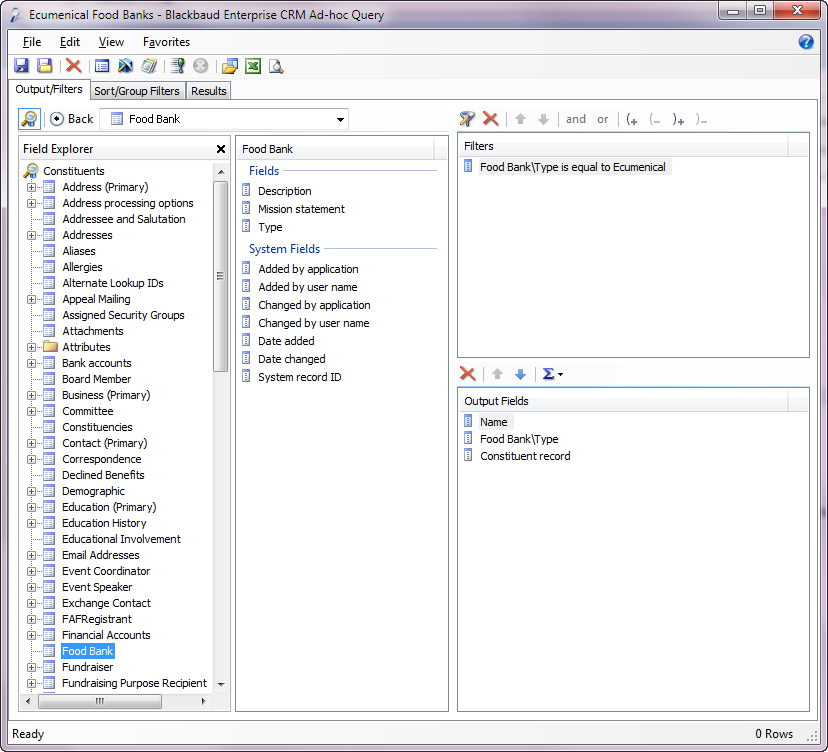The height and width of the screenshot is (752, 828).
Task: Select the Food Bank tree item
Action: pos(87,651)
